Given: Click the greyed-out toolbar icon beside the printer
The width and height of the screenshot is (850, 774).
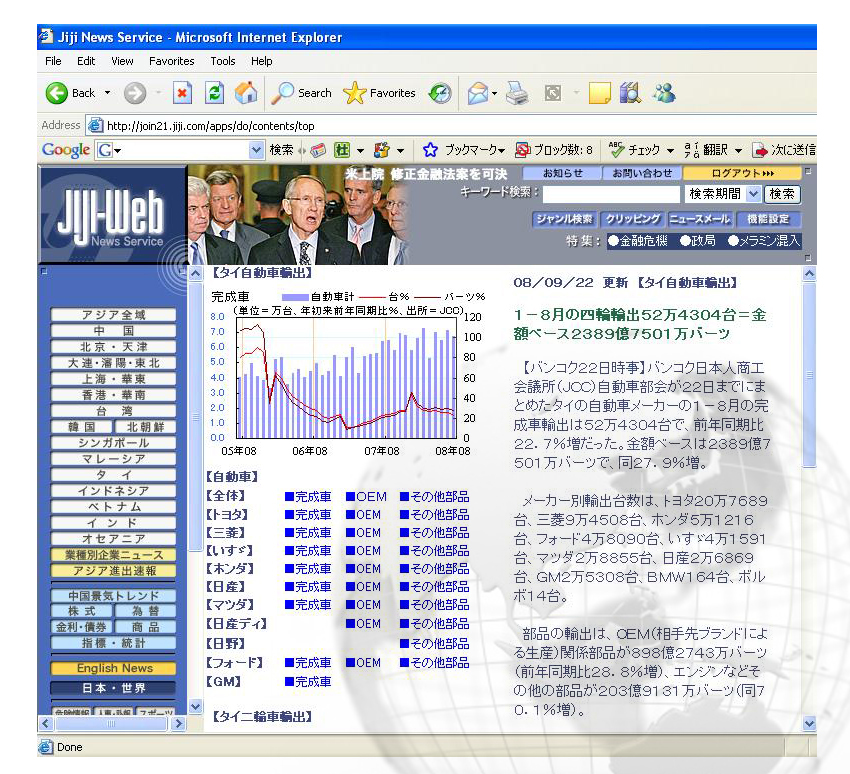Looking at the screenshot, I should [x=552, y=93].
